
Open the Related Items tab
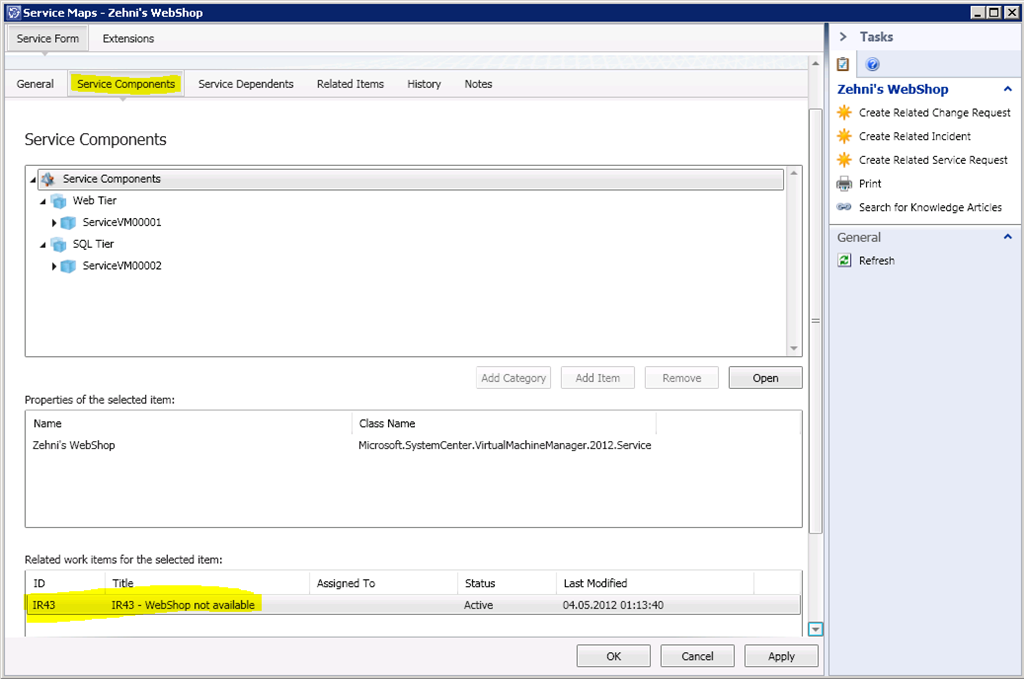350,84
